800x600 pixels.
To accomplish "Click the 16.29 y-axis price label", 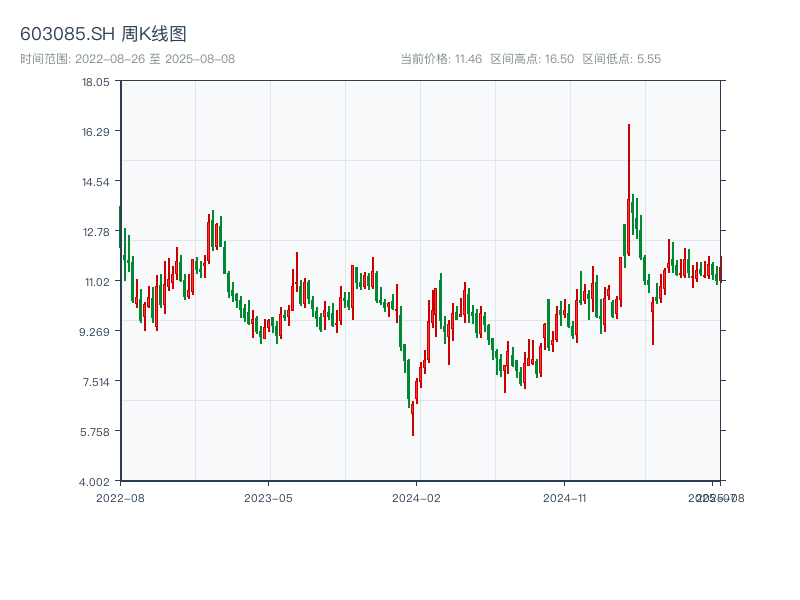I will [x=96, y=132].
